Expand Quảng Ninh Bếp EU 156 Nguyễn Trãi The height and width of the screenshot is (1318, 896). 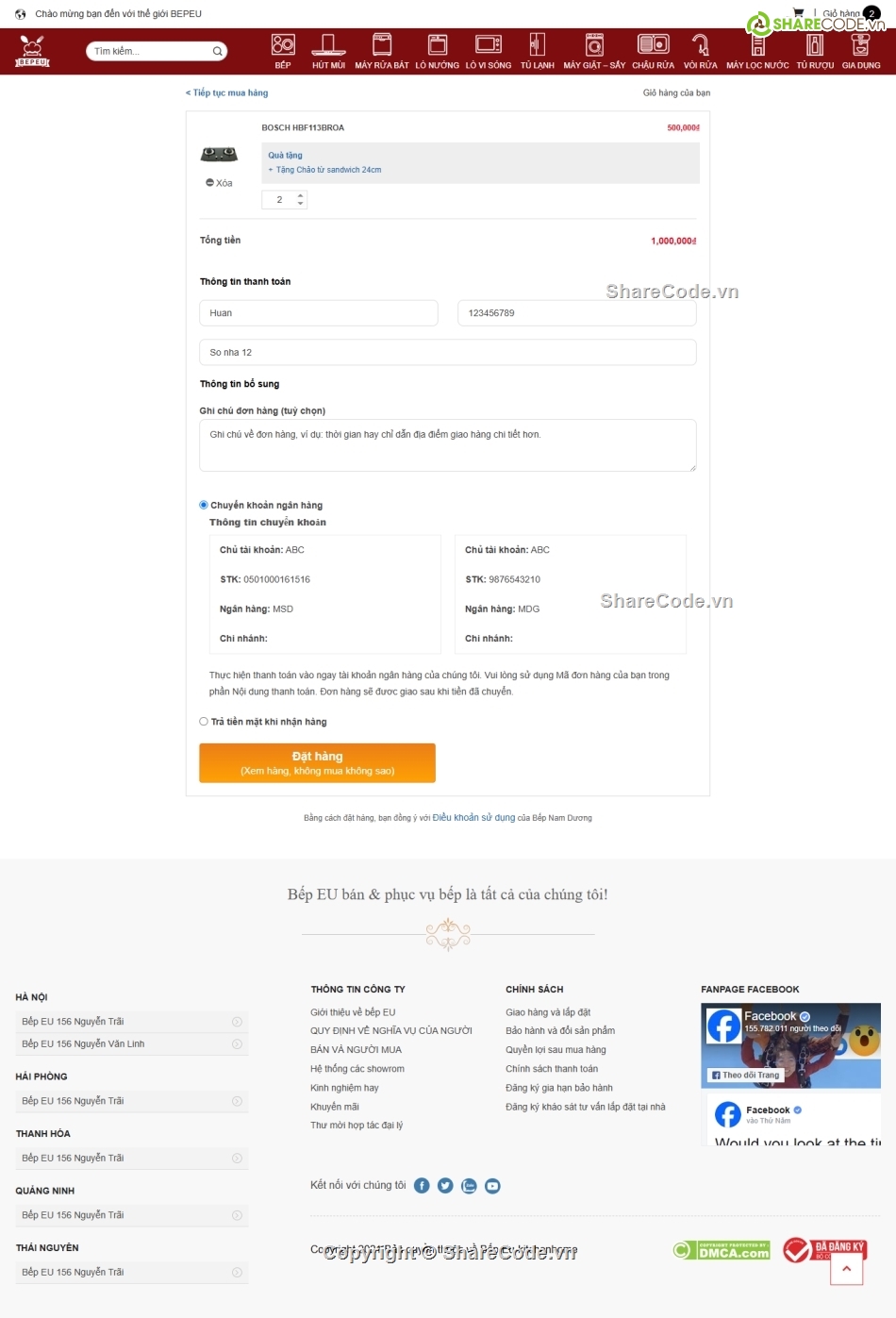coord(132,1215)
